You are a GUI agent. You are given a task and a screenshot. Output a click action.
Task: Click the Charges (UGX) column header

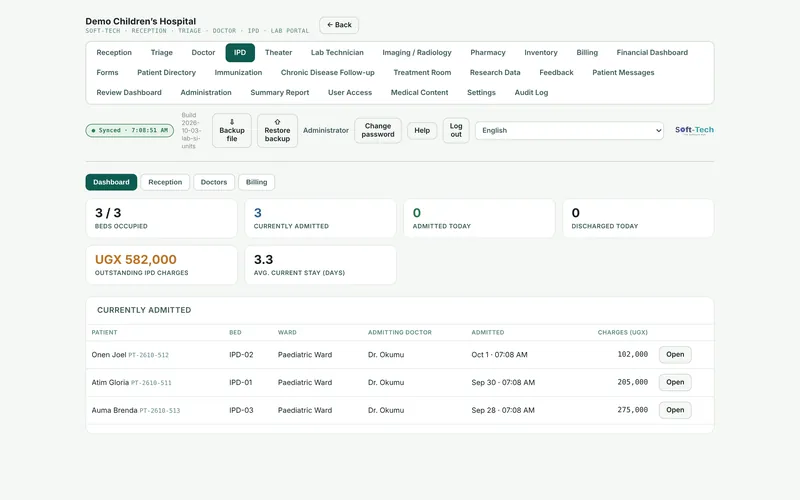tap(622, 332)
